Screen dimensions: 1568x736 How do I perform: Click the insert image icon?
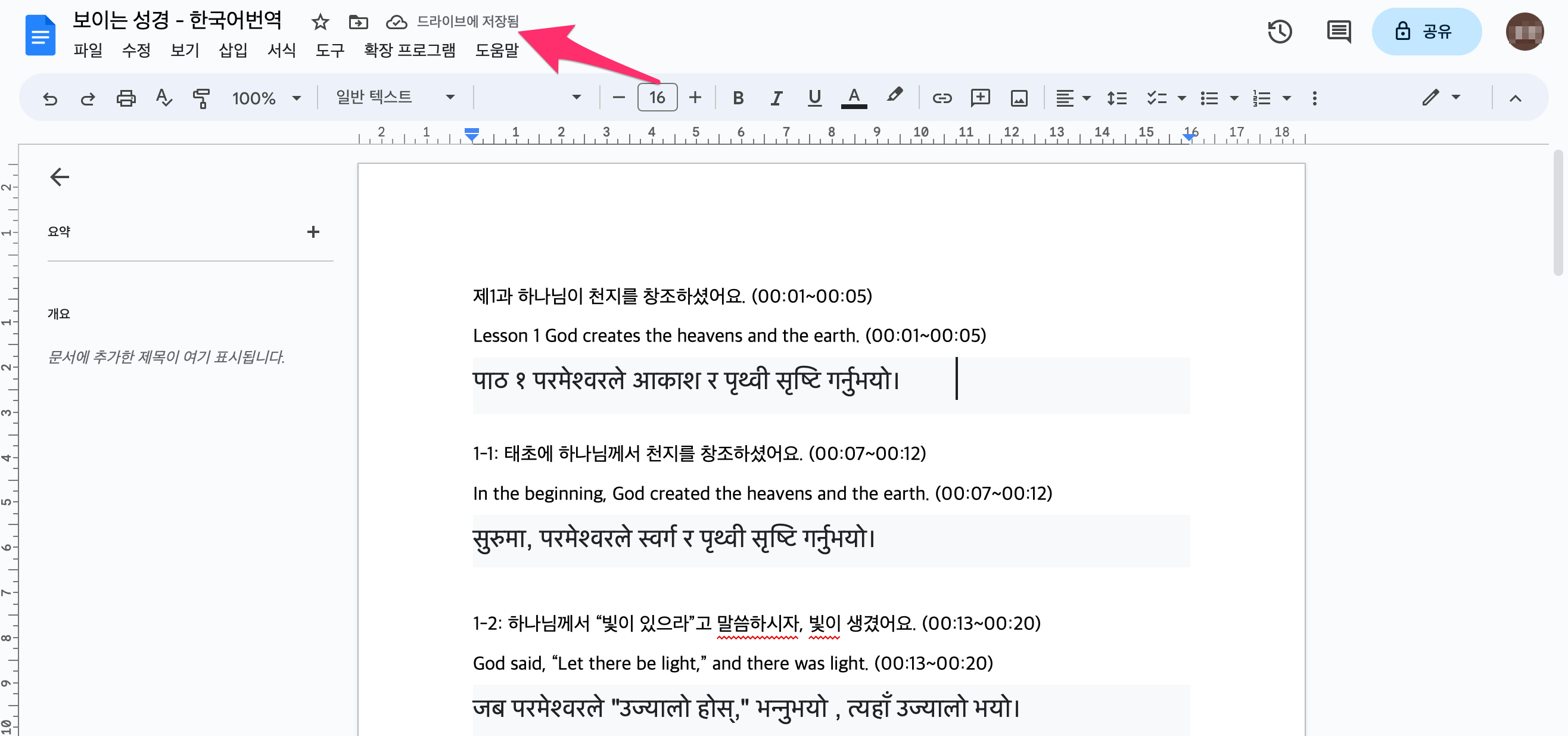point(1019,98)
